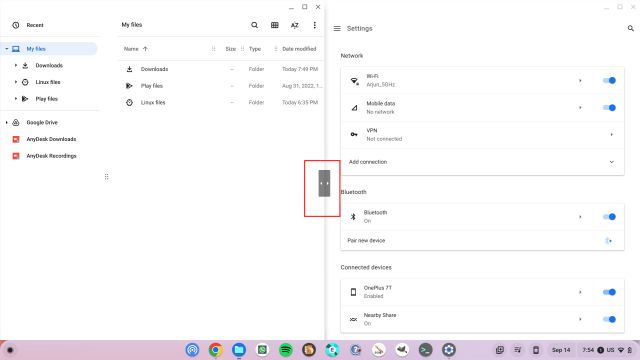Click the split-view divider handle

tap(324, 183)
